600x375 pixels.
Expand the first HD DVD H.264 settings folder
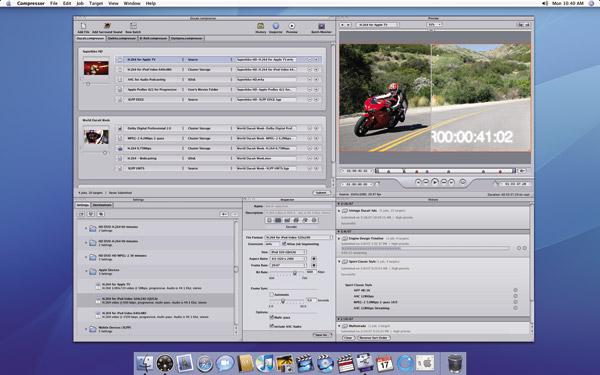tap(86, 228)
